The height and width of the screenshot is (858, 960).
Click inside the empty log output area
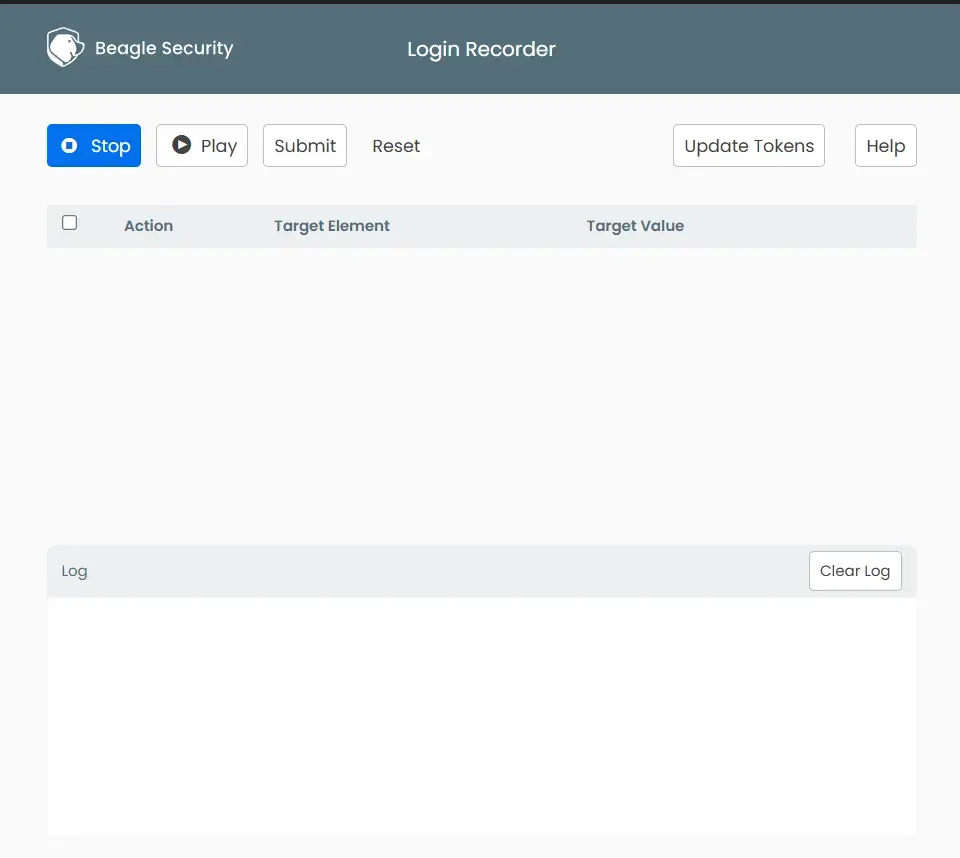482,717
